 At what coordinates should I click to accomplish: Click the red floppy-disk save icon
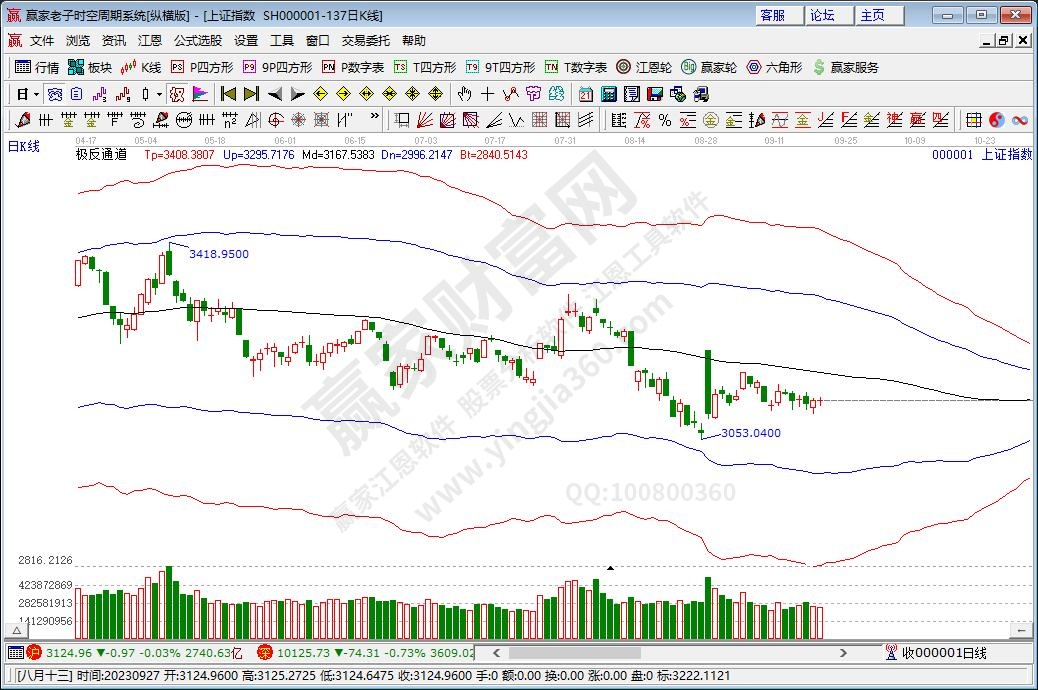(654, 94)
